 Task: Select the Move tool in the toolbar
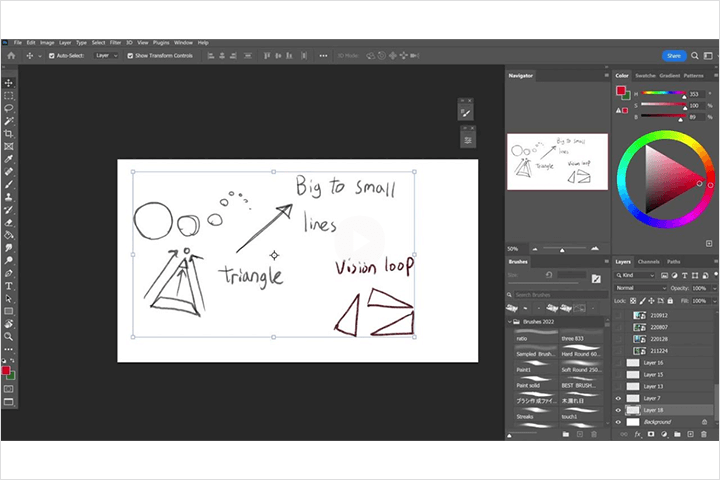coord(9,83)
